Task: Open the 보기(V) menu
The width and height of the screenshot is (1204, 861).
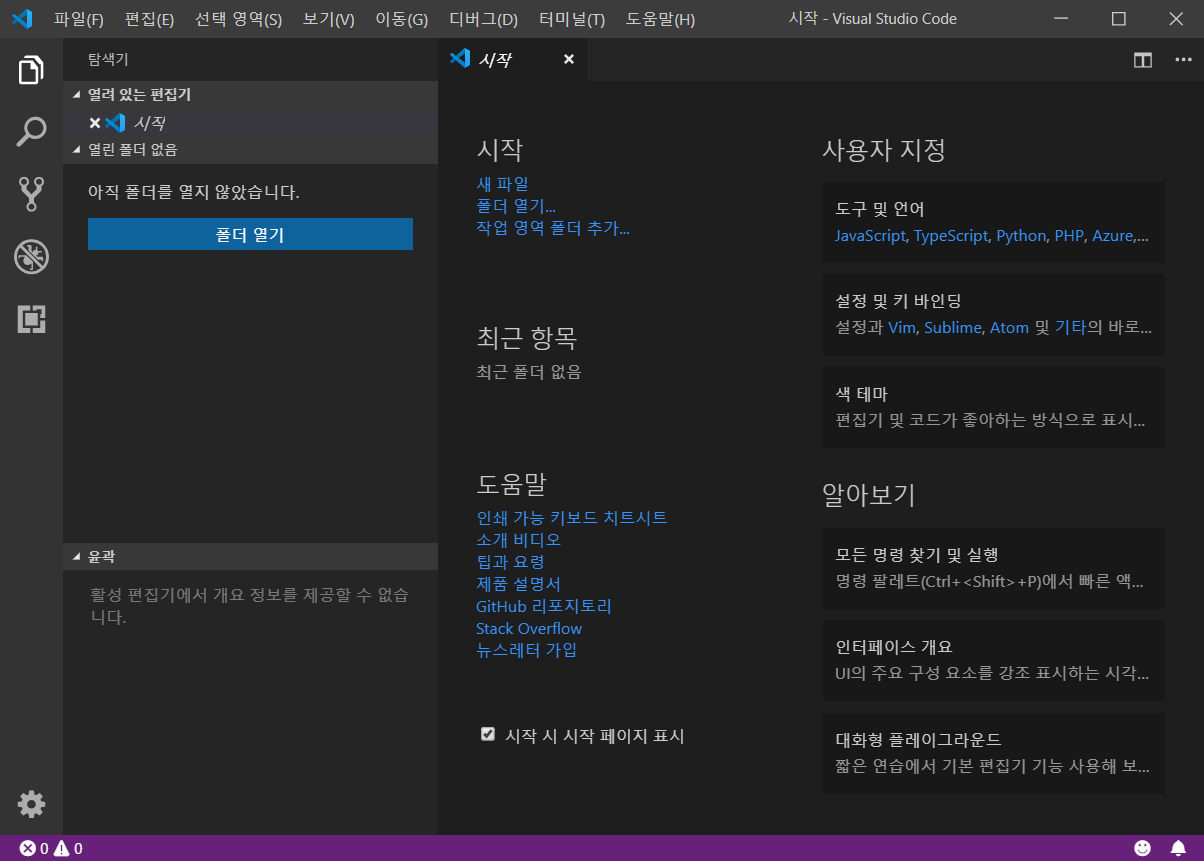Action: [x=328, y=19]
